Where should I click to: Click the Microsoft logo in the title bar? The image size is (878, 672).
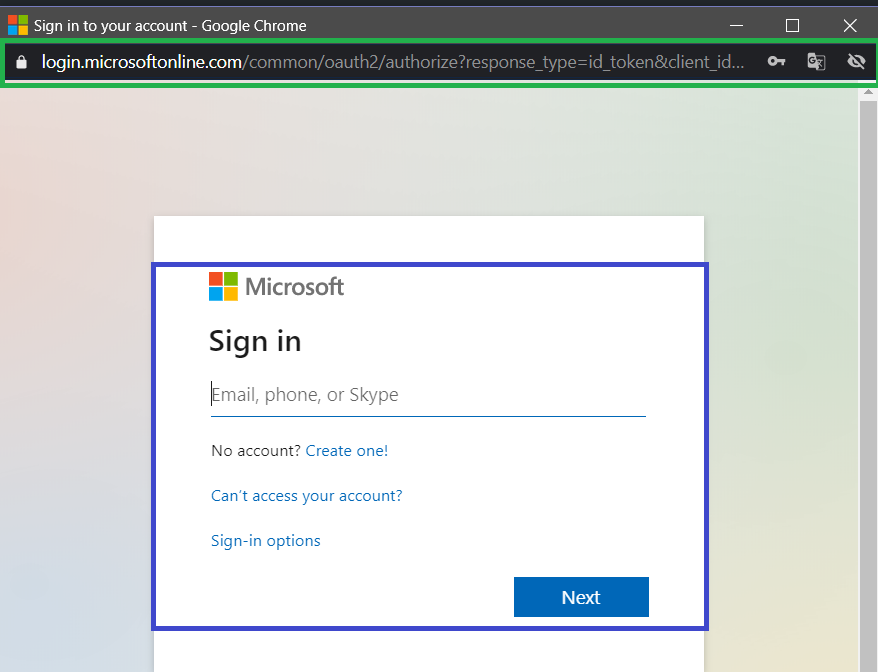click(x=17, y=25)
